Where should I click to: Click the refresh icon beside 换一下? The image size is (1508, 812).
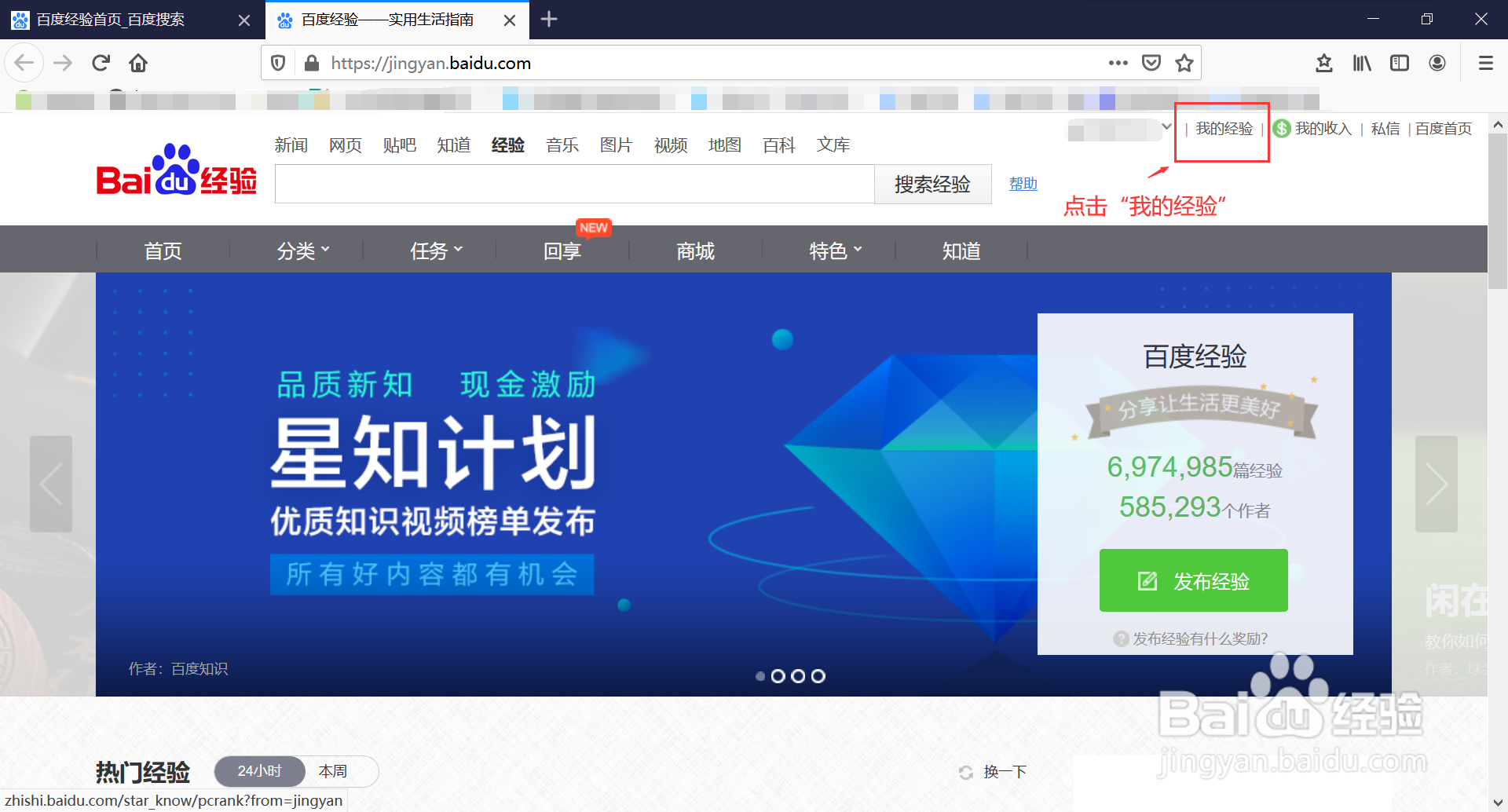tap(966, 772)
